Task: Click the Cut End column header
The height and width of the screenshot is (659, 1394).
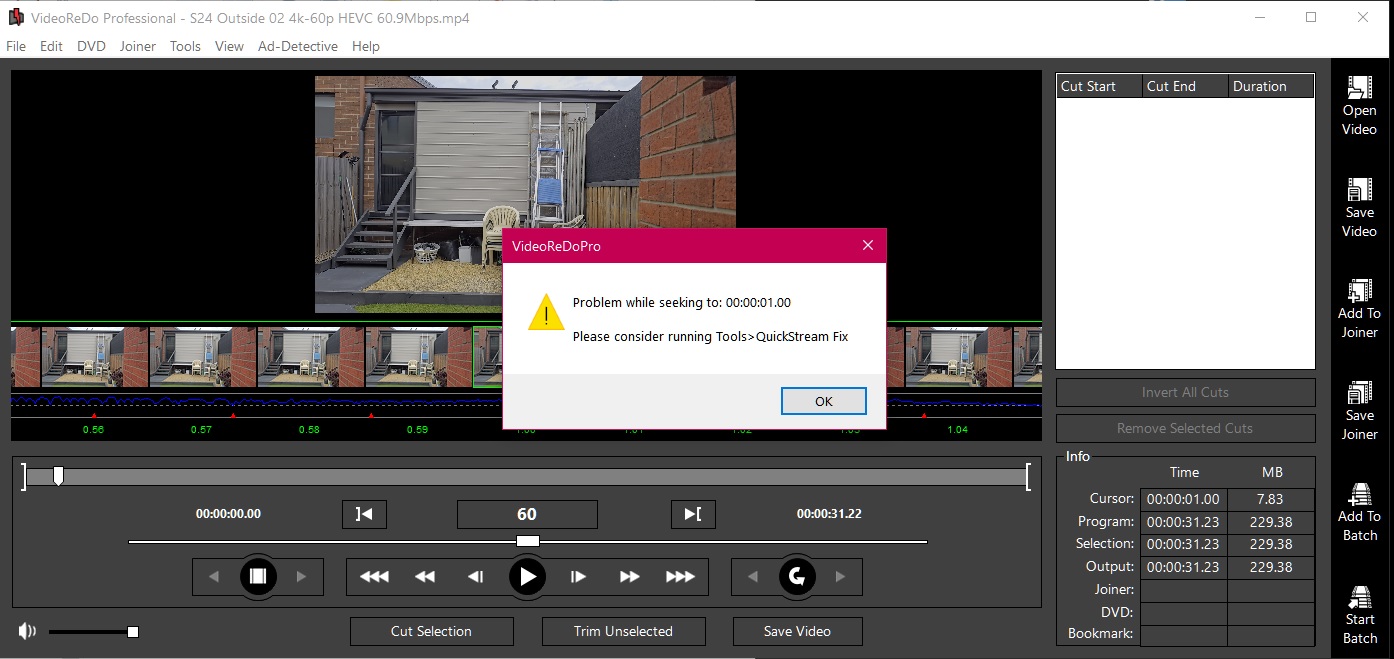Action: pos(1185,86)
